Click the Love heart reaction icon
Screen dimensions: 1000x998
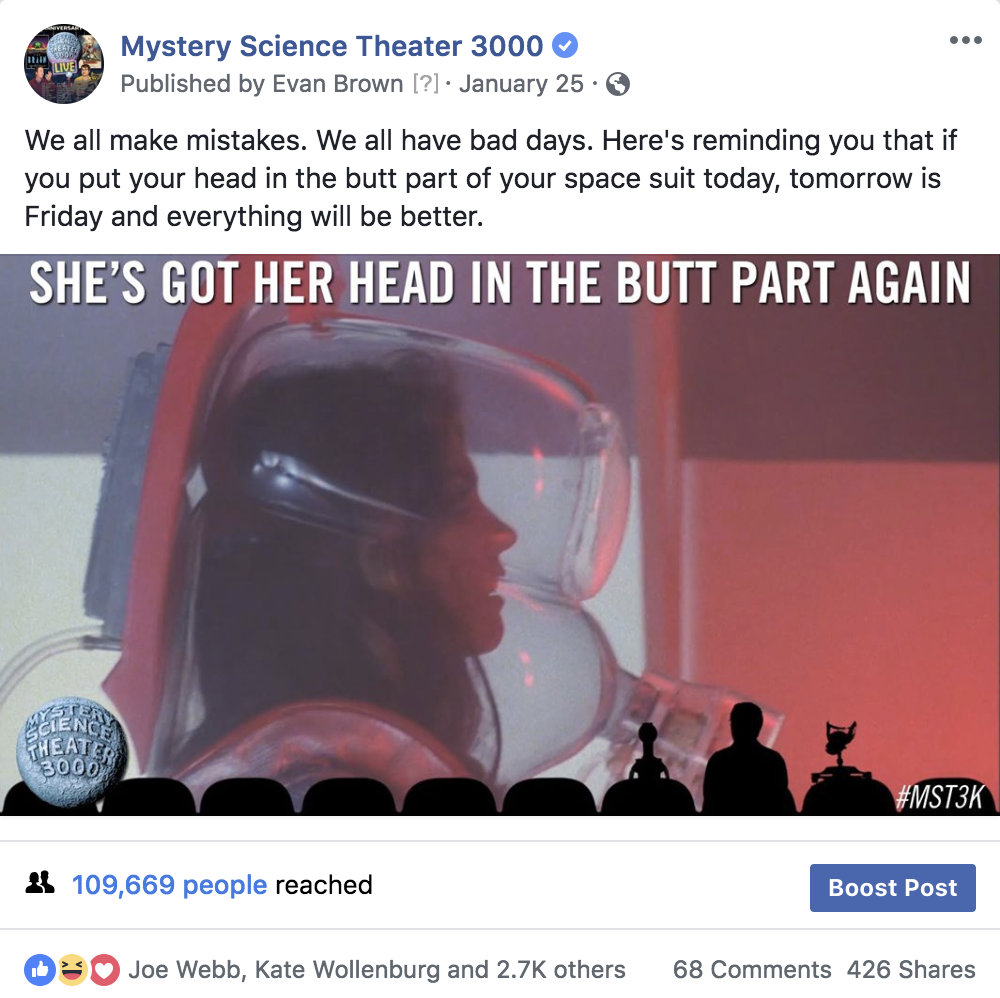tap(105, 970)
